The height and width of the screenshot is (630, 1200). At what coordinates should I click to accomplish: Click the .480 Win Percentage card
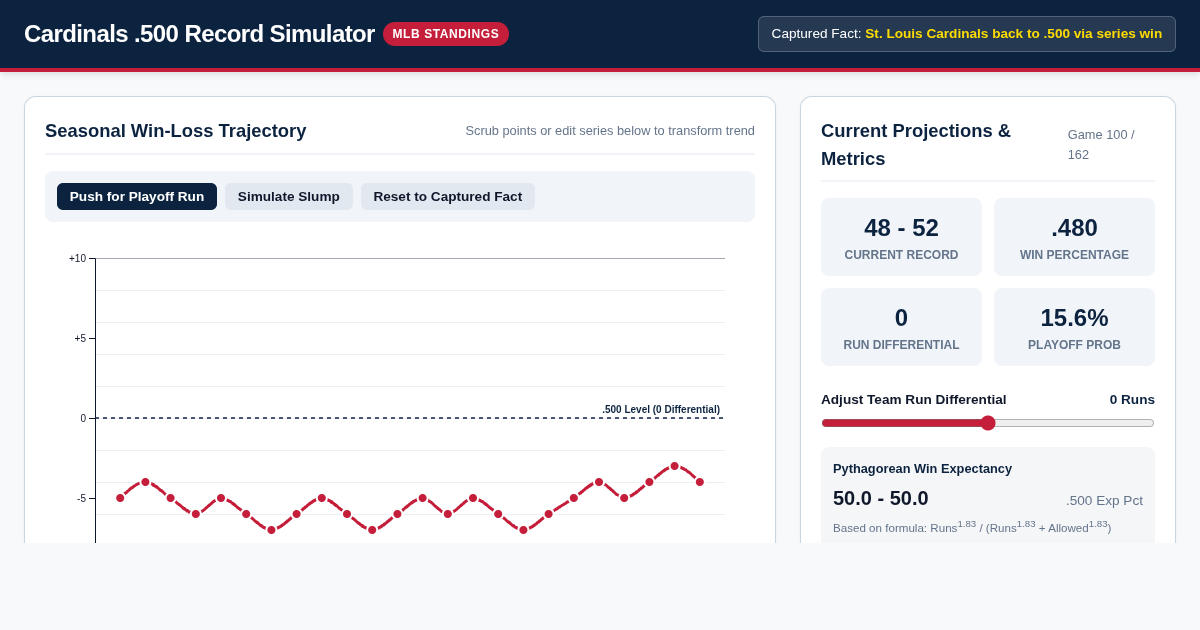point(1074,237)
